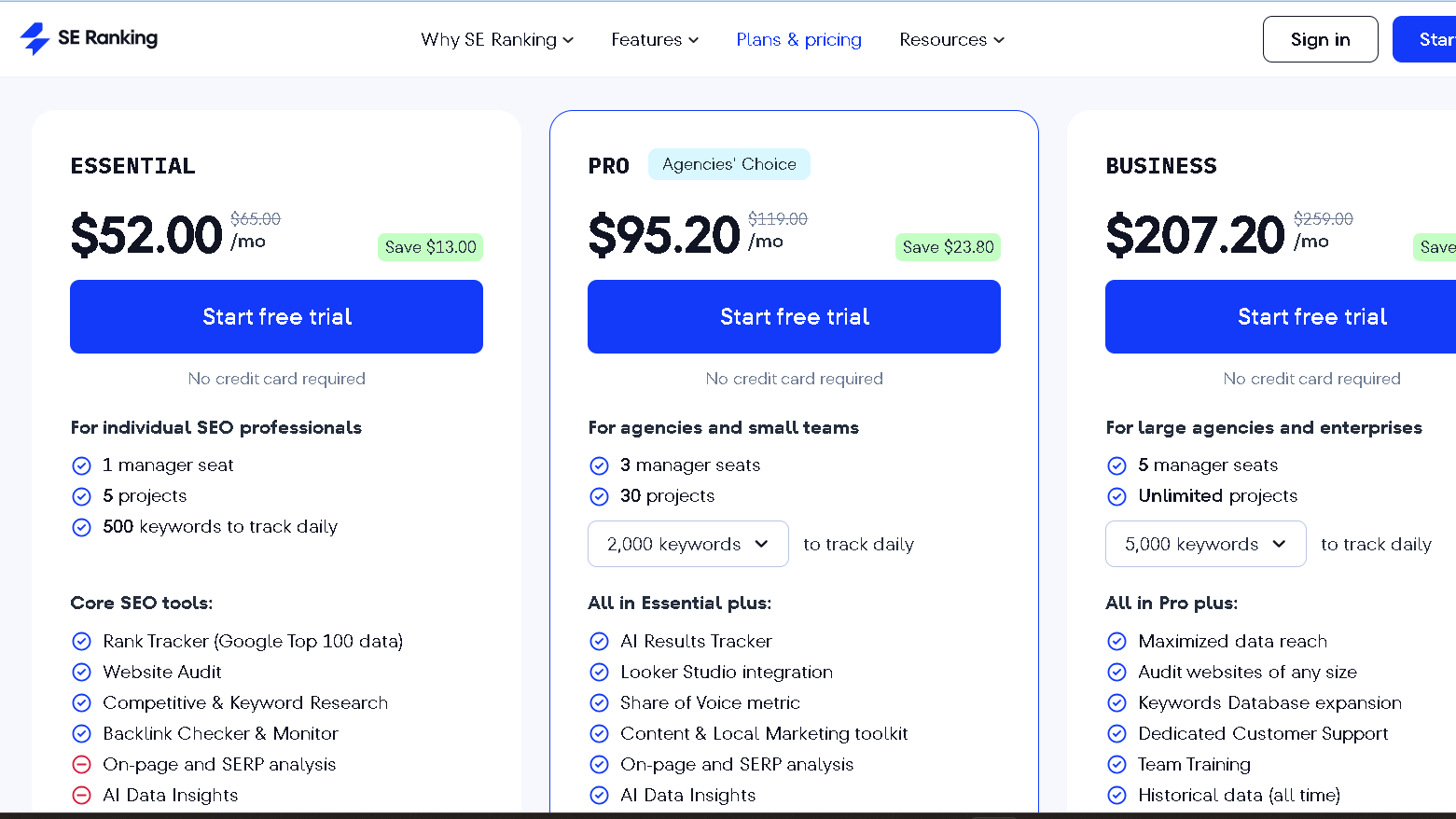Click the "Agencies' Choice" badge

(x=728, y=163)
